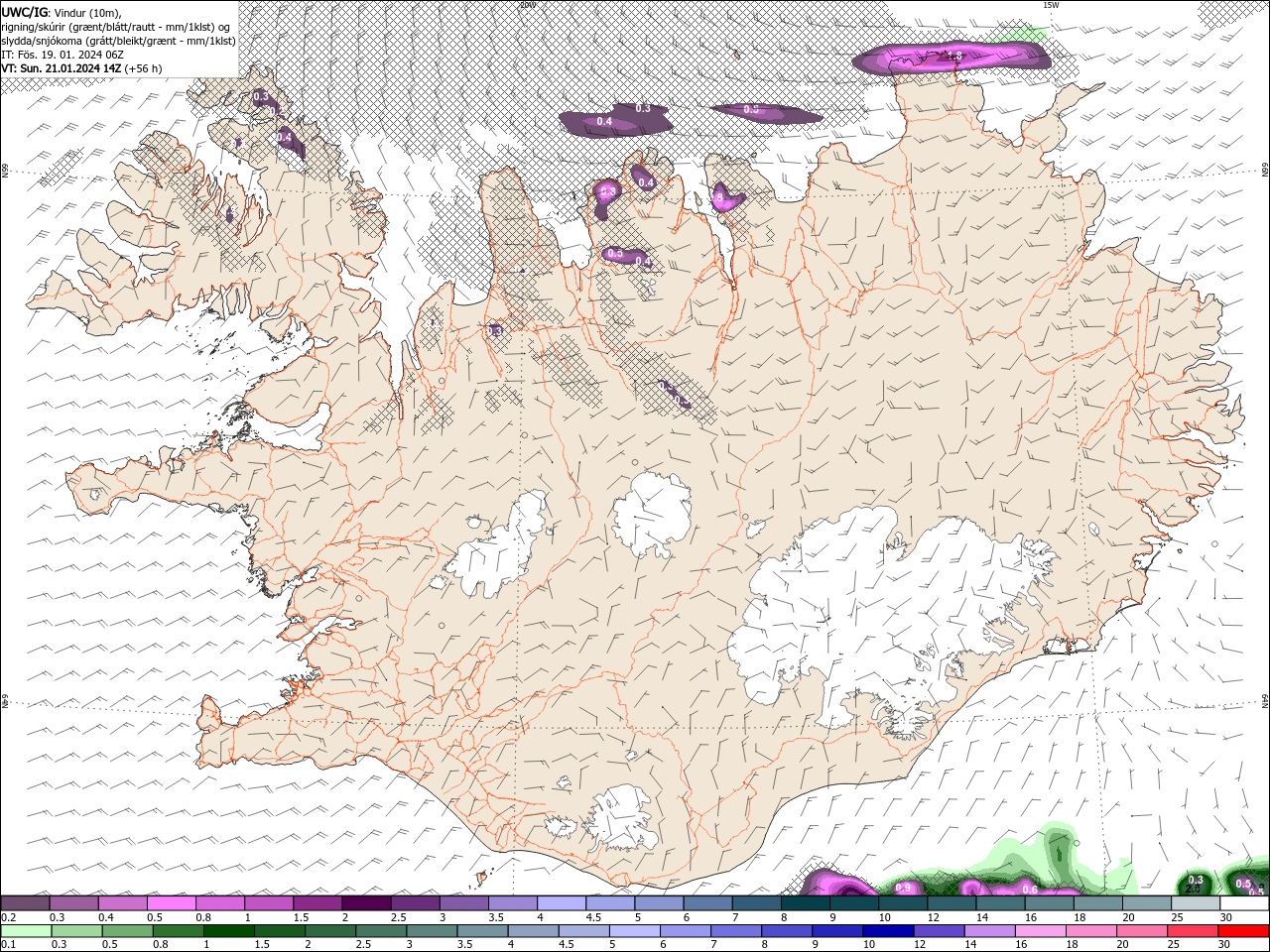This screenshot has height=952, width=1270.
Task: Pick the lower scale swatch between 0.5 and 0.8
Action: (127, 931)
